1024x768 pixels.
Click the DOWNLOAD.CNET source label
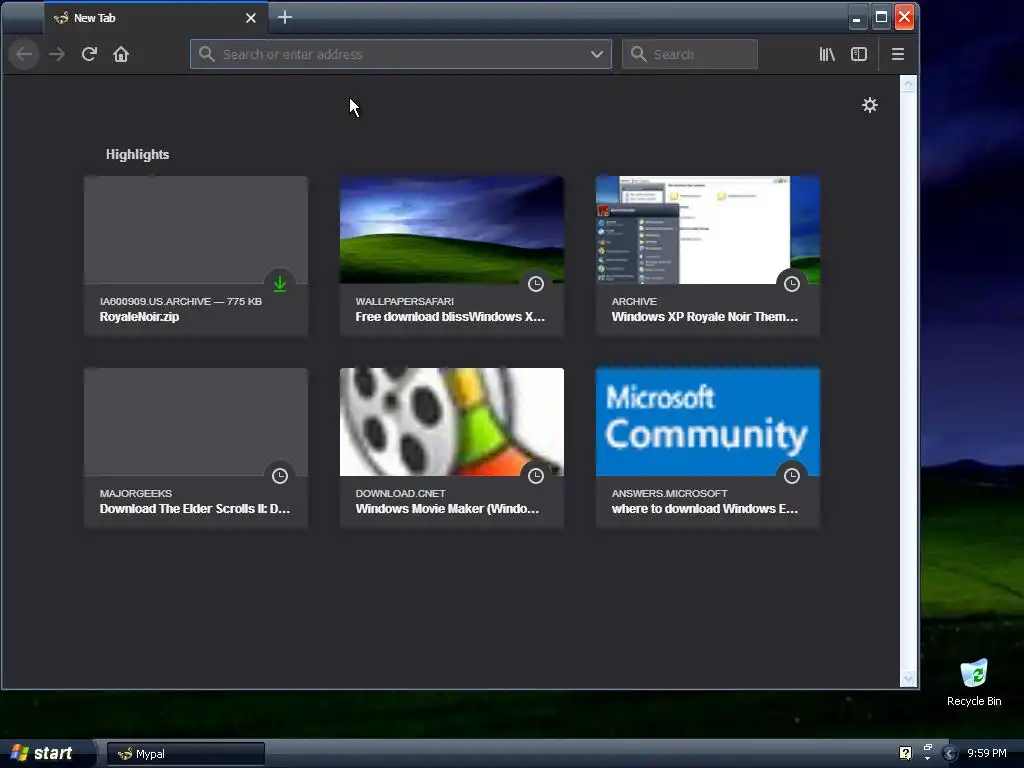400,494
